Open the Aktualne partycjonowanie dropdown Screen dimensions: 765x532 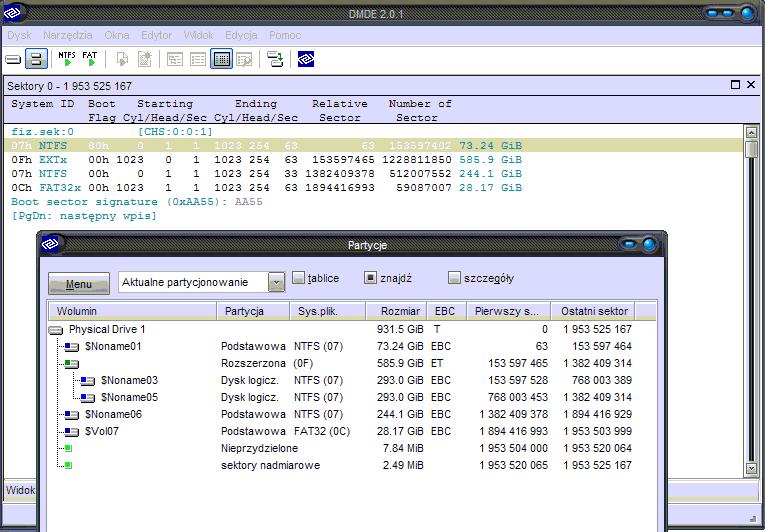pyautogui.click(x=276, y=282)
